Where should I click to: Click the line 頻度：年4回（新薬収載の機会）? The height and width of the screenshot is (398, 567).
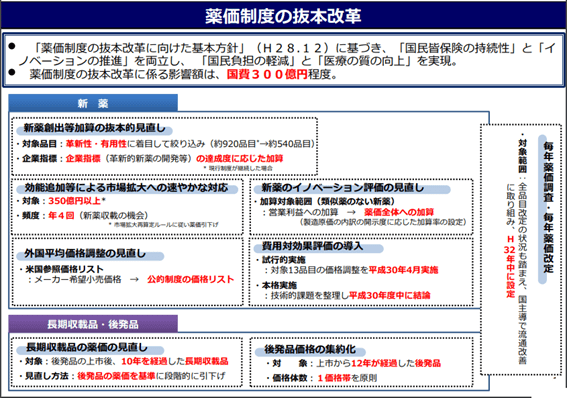[82, 215]
